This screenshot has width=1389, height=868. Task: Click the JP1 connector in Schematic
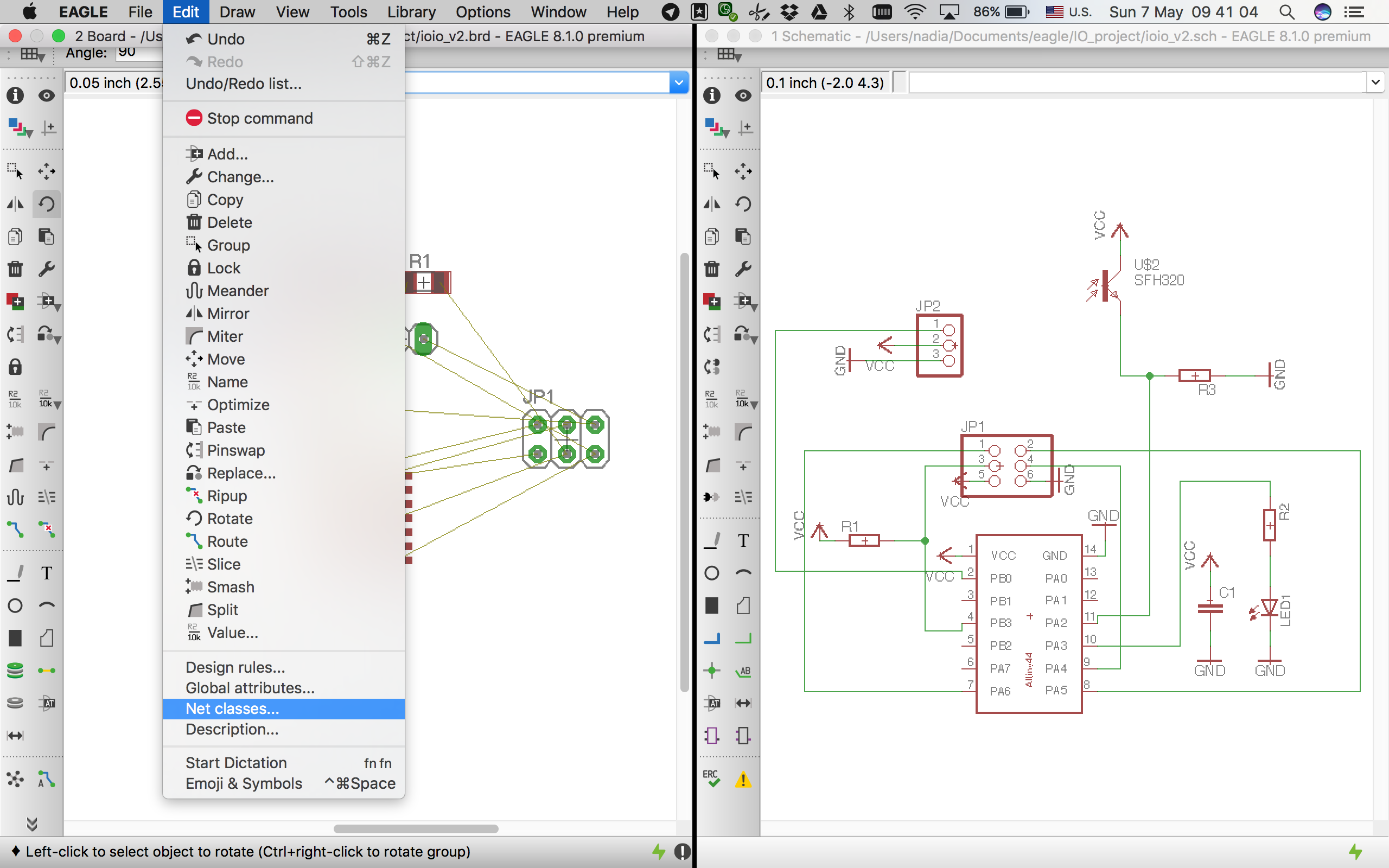1006,465
